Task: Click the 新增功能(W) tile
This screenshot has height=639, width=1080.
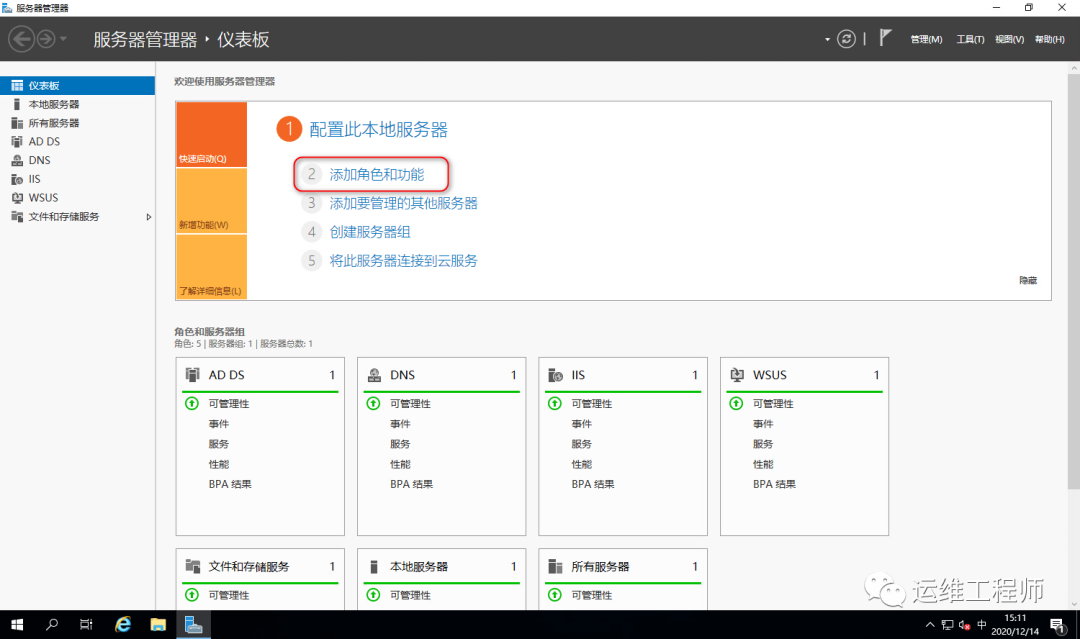Action: point(211,201)
